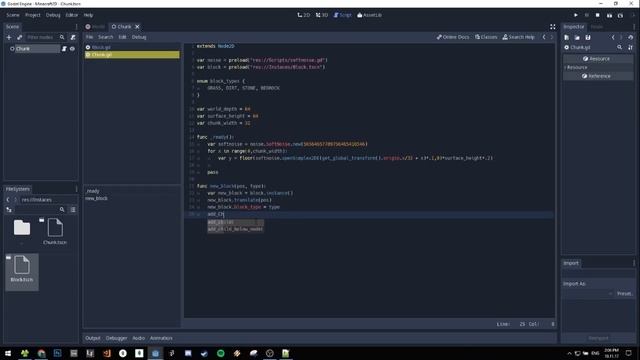
Task: Open Inspector object properties options icon
Action: tap(630, 47)
